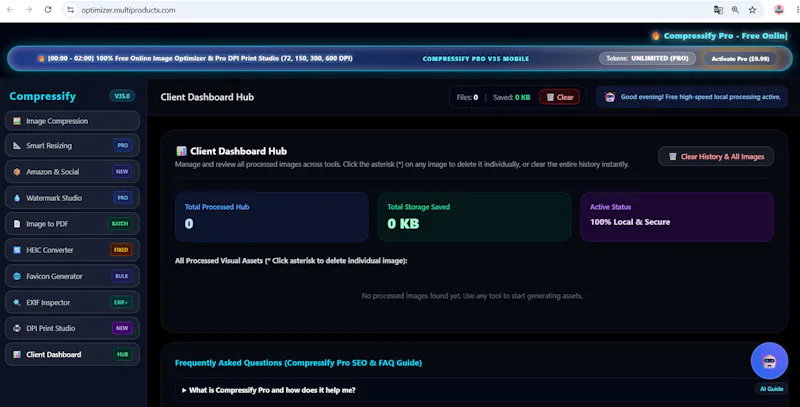Click the Compressify logo text
800x407 pixels.
coord(43,96)
